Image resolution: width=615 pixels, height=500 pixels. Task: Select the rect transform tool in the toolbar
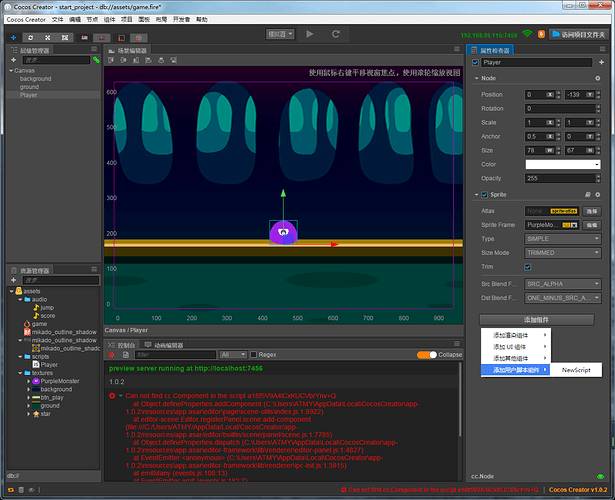coord(65,38)
